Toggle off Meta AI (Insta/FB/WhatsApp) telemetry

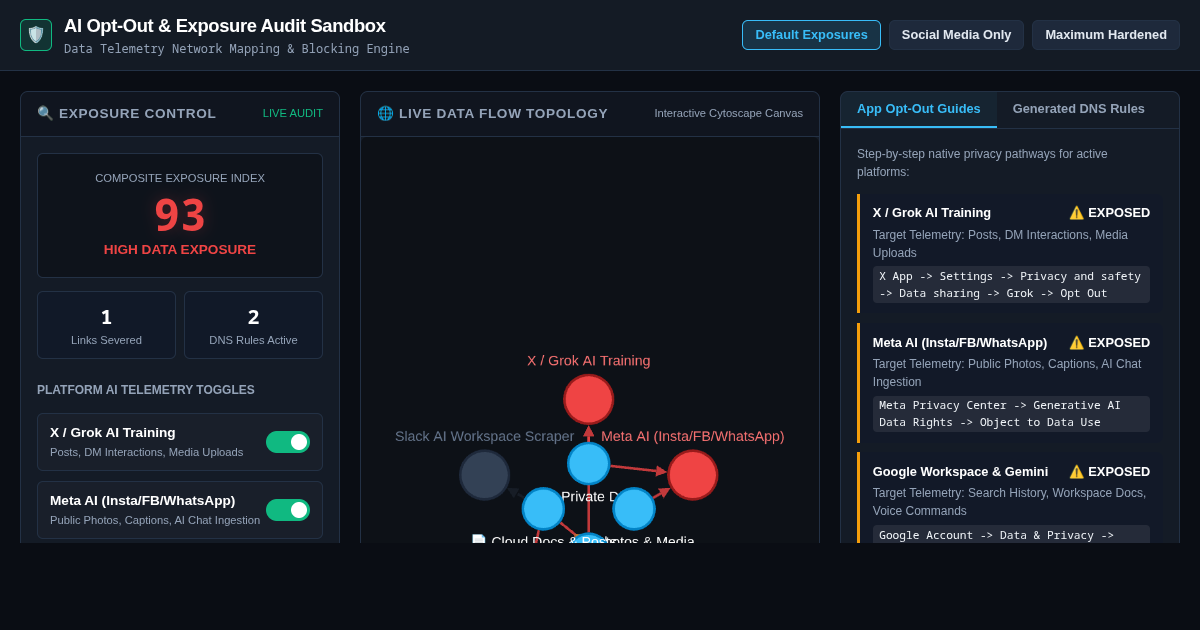pyautogui.click(x=288, y=510)
